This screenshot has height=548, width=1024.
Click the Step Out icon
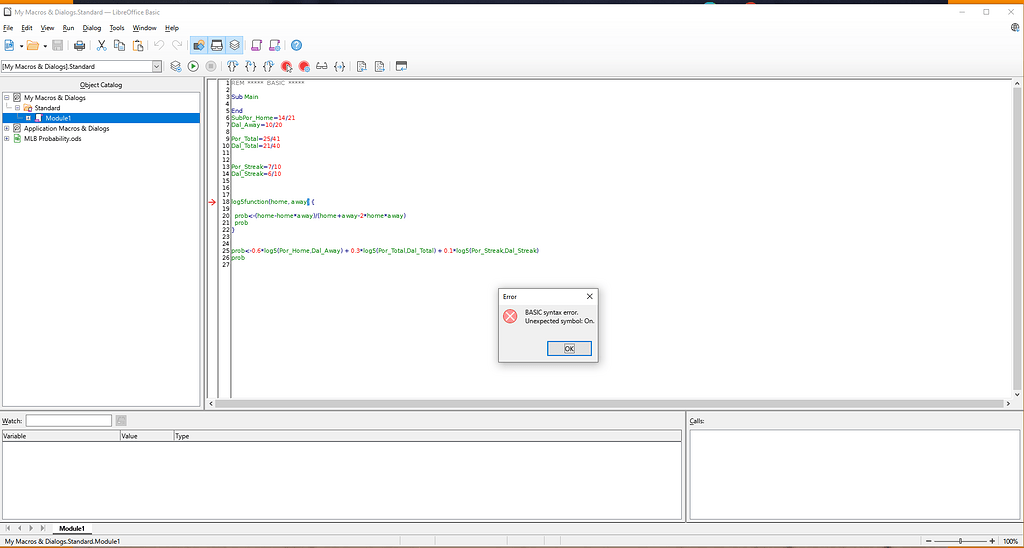click(268, 66)
